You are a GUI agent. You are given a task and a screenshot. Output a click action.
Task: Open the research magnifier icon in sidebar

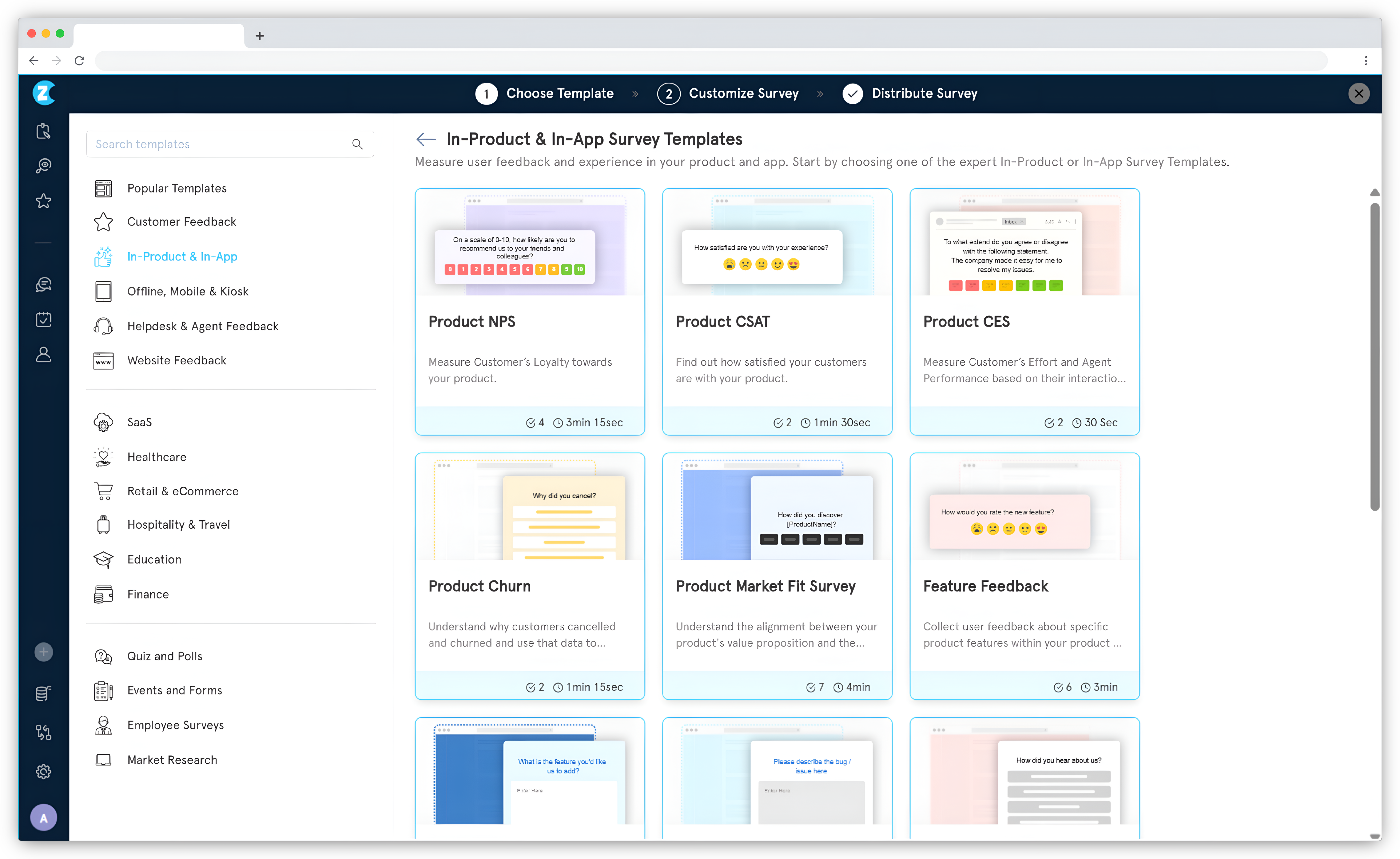pos(44,165)
